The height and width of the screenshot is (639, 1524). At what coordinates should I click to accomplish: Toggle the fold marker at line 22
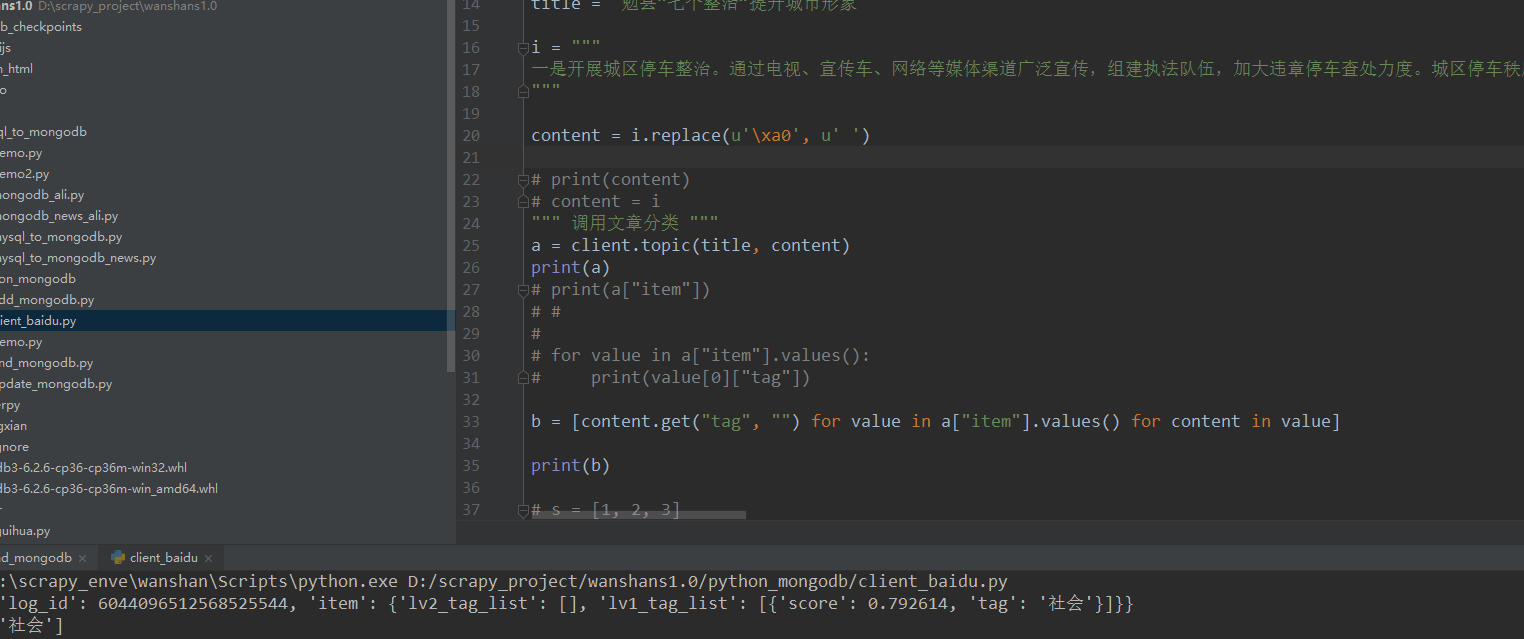coord(522,180)
